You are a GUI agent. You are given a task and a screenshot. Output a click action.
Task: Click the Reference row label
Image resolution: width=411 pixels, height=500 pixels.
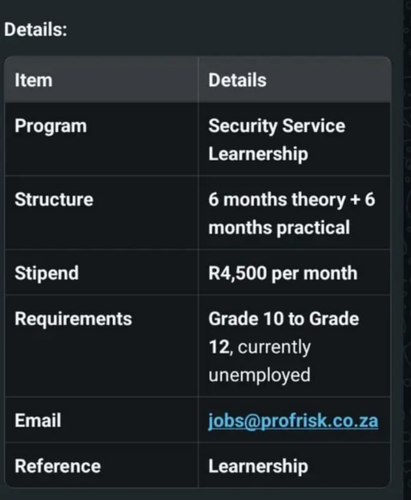click(58, 466)
